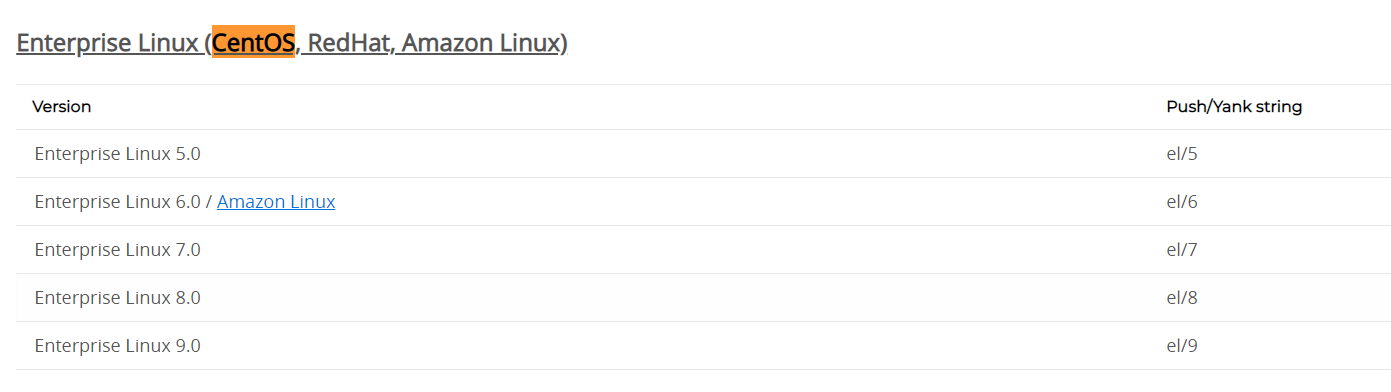Select the Enterprise Linux 6.0 text
The width and height of the screenshot is (1391, 392).
pyautogui.click(x=117, y=201)
